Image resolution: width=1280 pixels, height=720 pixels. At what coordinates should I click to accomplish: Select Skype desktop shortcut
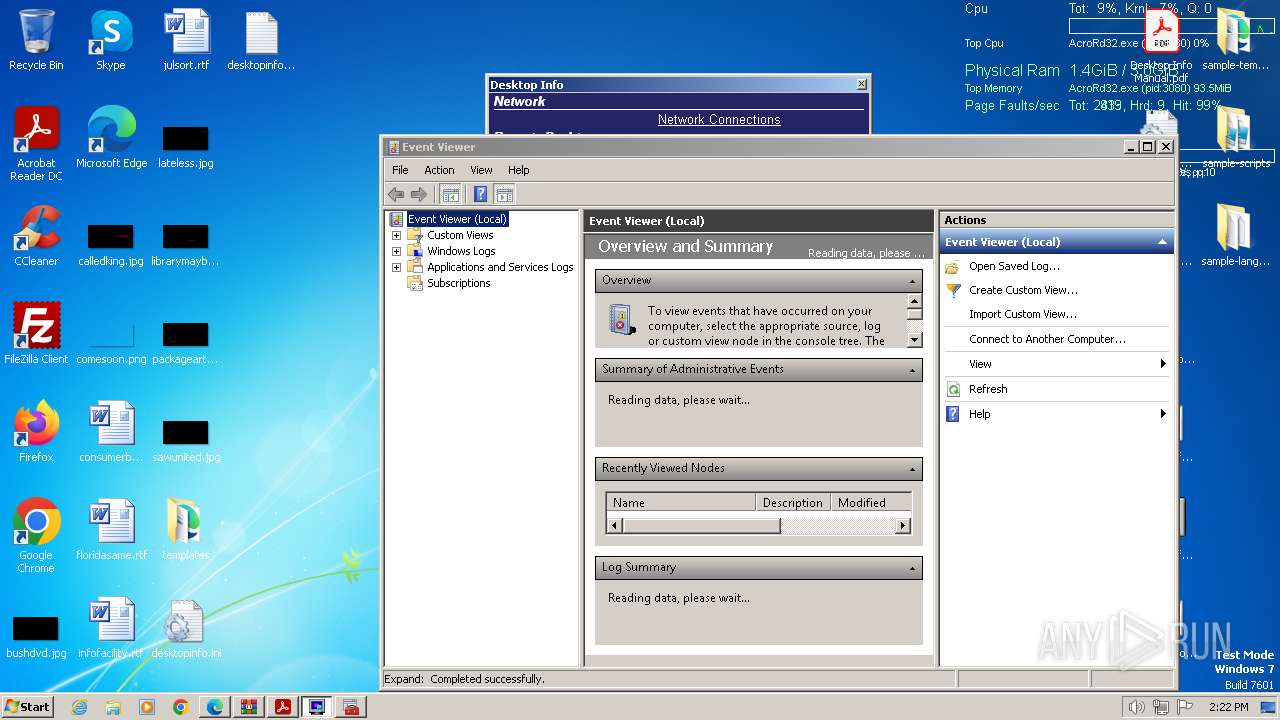point(110,40)
